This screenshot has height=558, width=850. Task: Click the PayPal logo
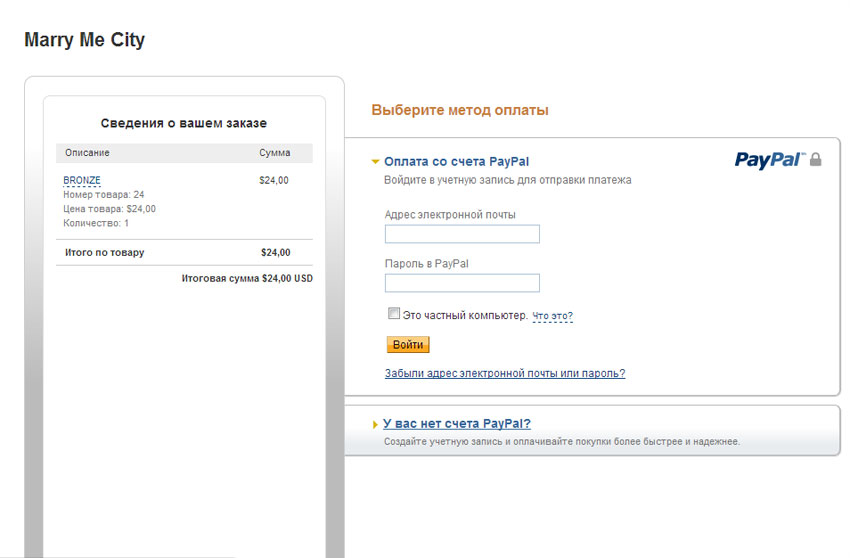[770, 160]
